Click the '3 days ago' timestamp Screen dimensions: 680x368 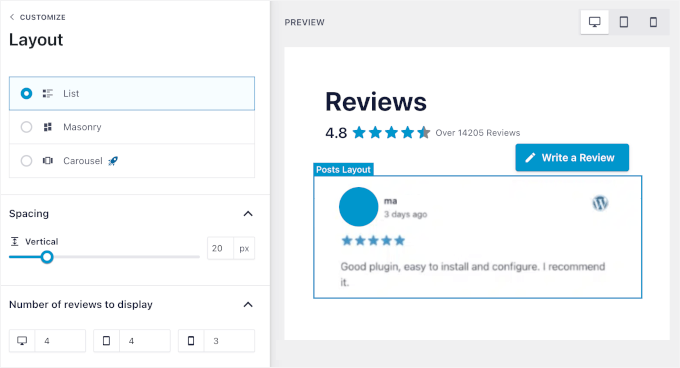coord(405,214)
